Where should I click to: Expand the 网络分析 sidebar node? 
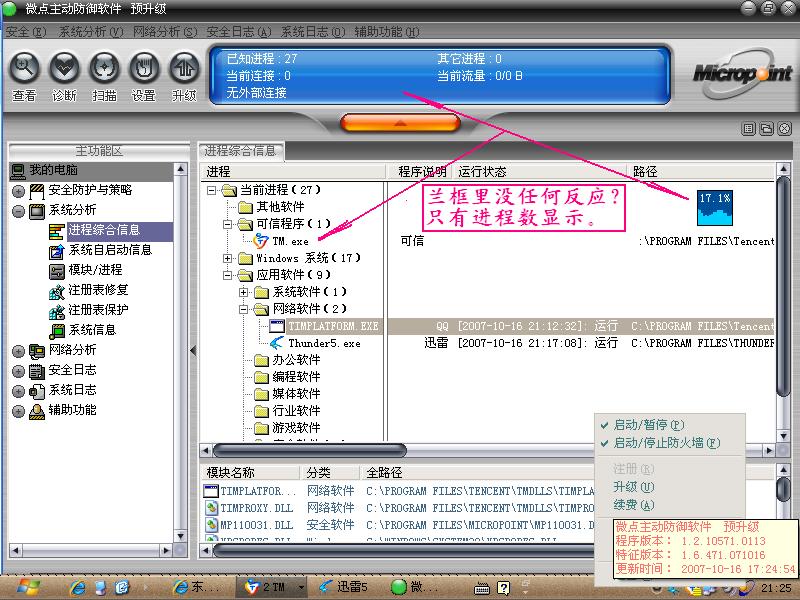pos(18,351)
